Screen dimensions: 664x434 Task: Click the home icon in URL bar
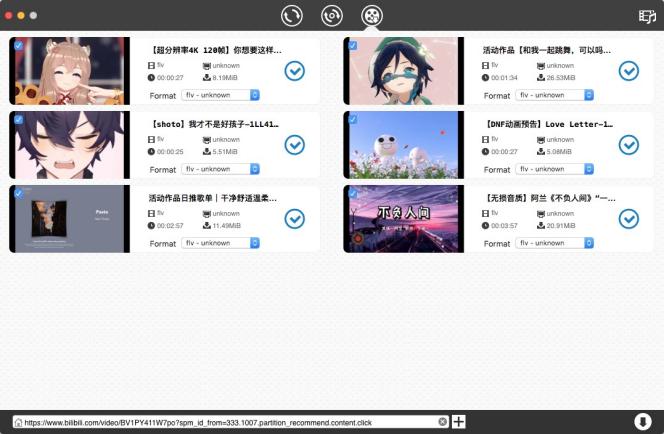click(18, 422)
